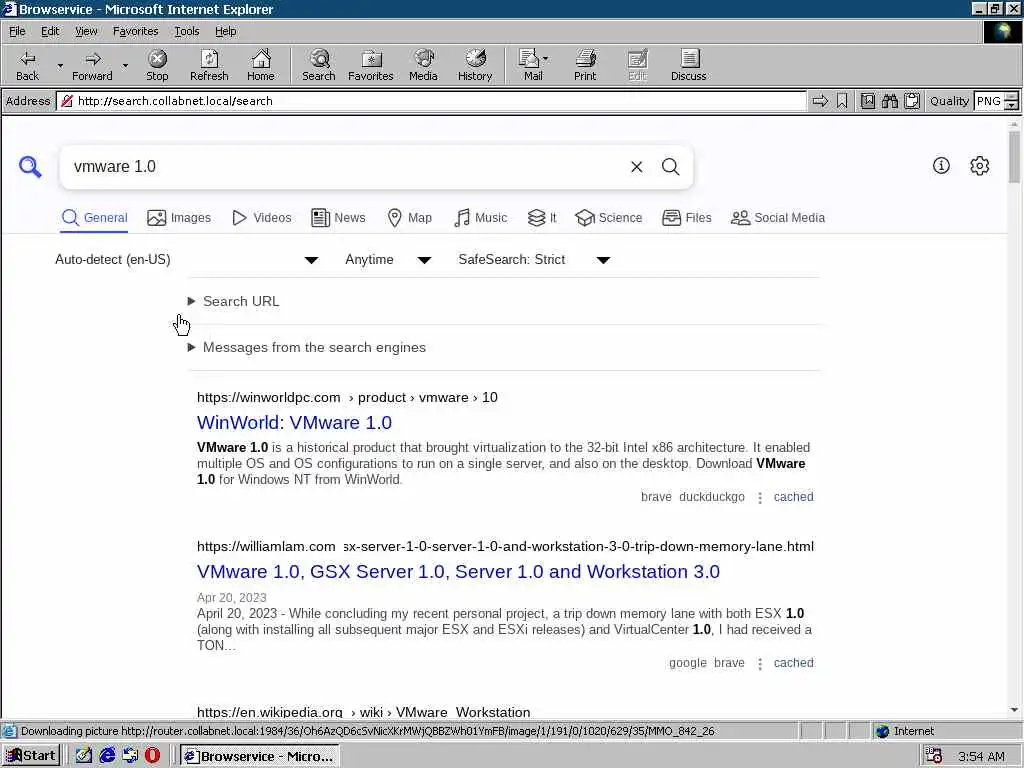The width and height of the screenshot is (1024, 768).
Task: Open the preferences gear icon
Action: [x=980, y=166]
